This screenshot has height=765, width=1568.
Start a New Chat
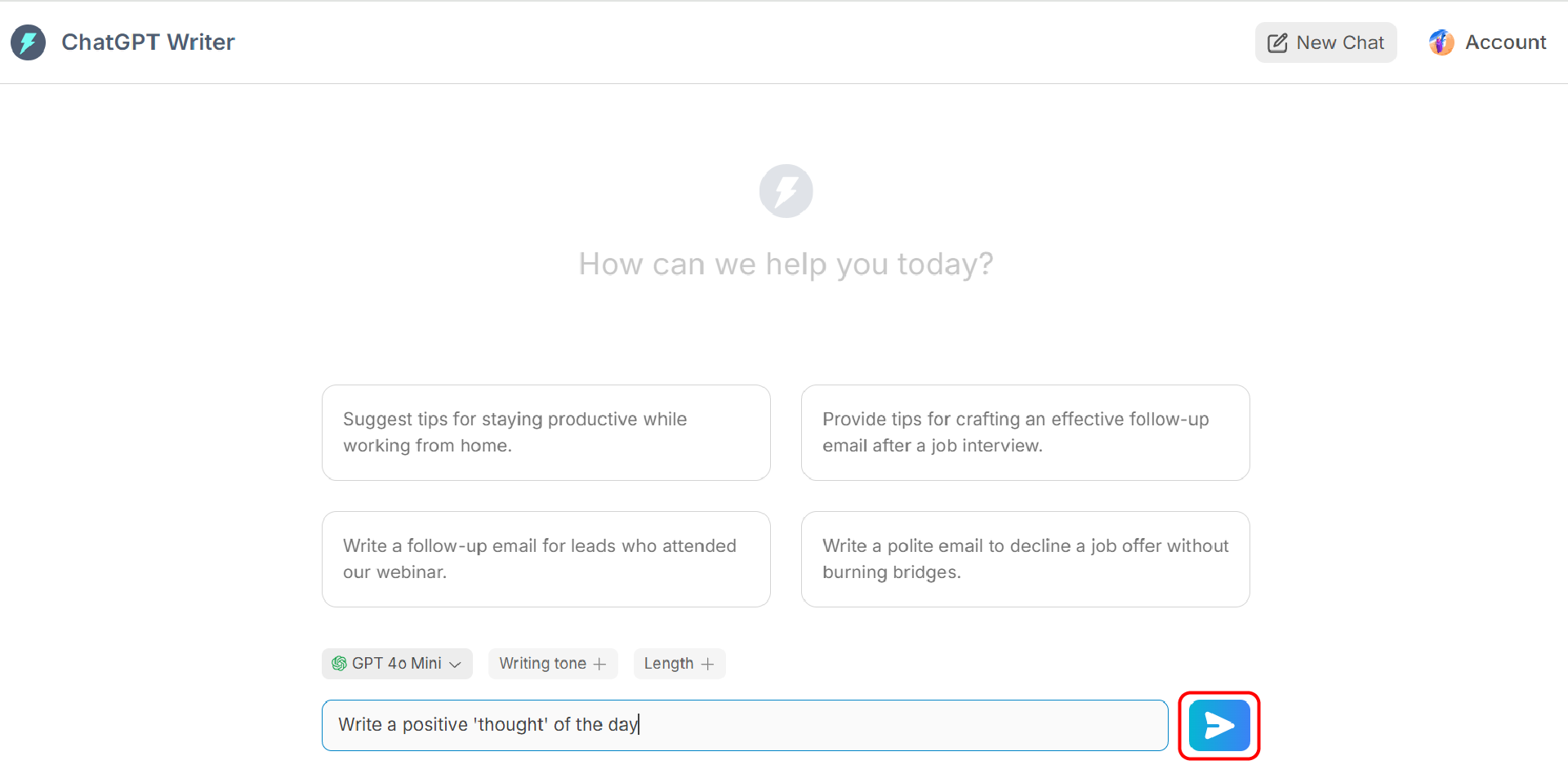pyautogui.click(x=1325, y=42)
